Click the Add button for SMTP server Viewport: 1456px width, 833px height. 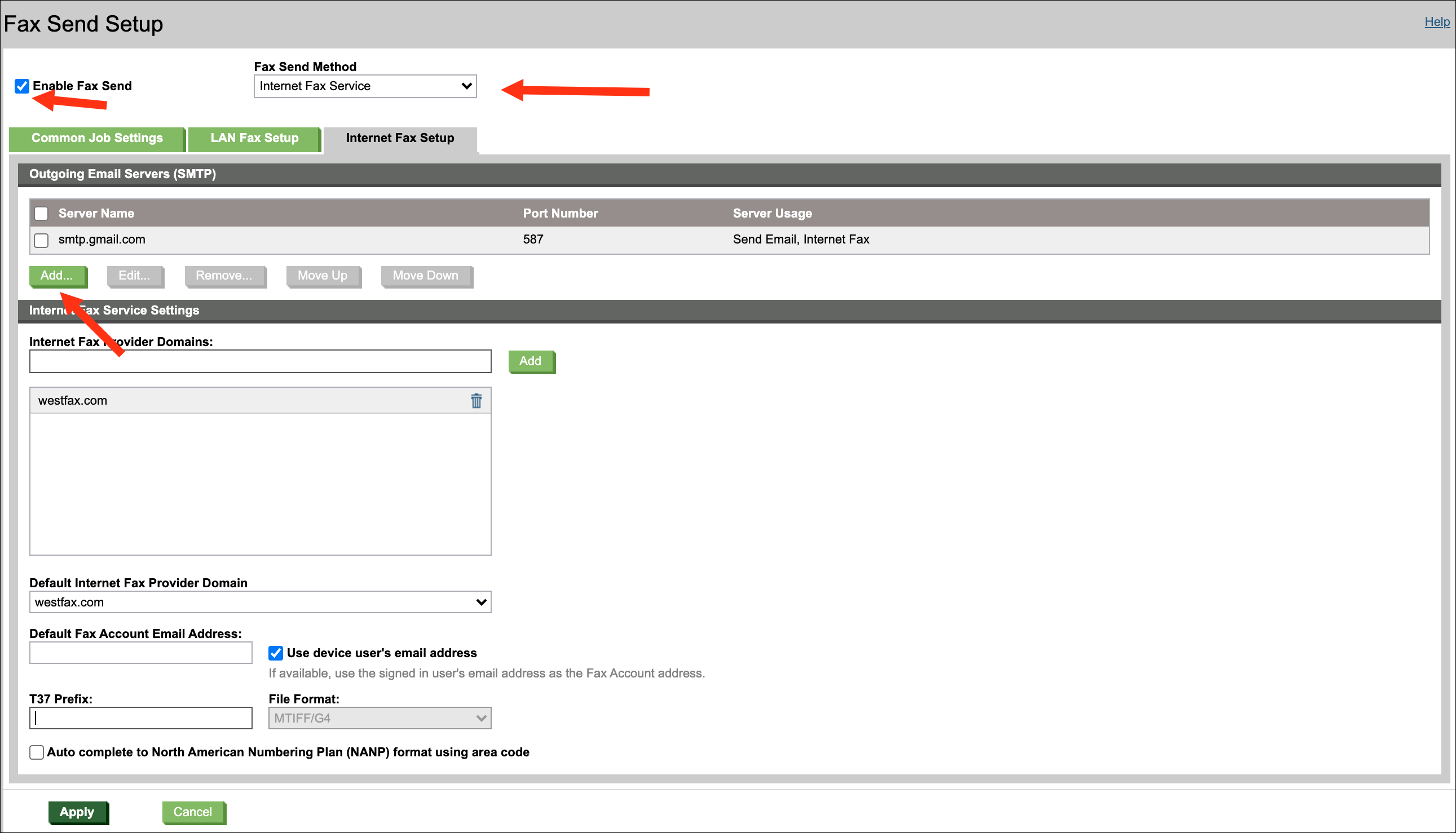pos(56,275)
